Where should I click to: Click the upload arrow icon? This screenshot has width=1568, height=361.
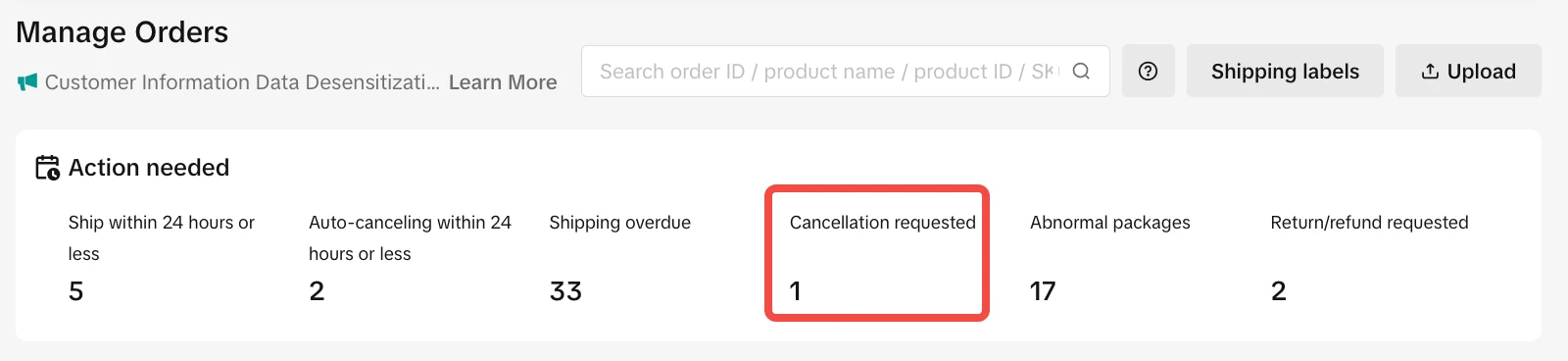(x=1430, y=71)
